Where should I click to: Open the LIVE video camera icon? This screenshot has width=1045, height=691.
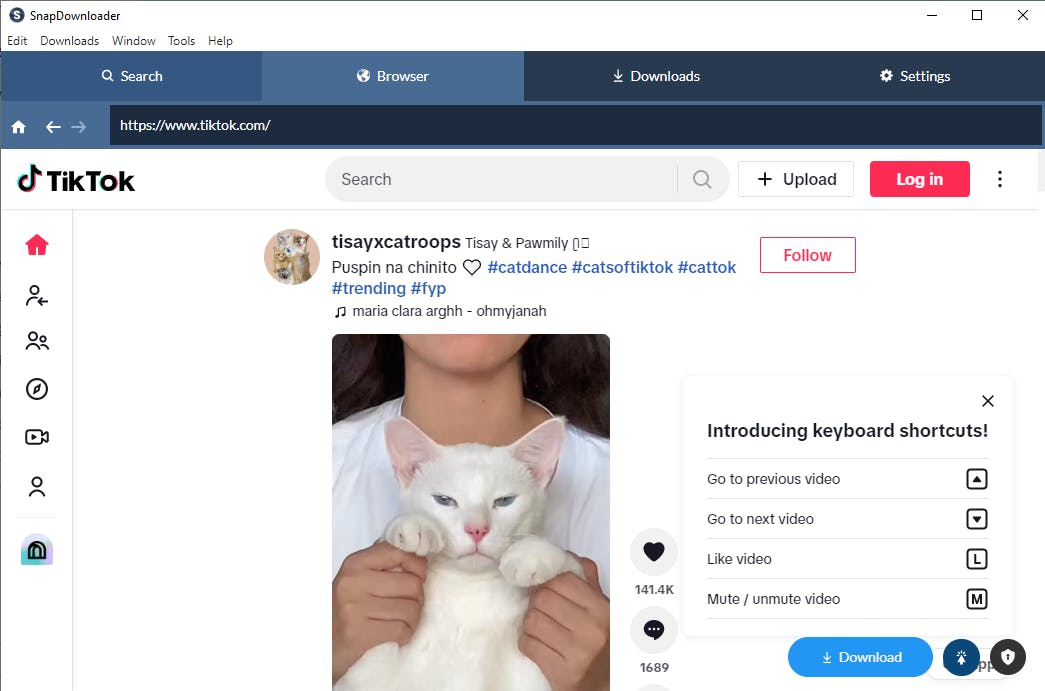pyautogui.click(x=37, y=437)
